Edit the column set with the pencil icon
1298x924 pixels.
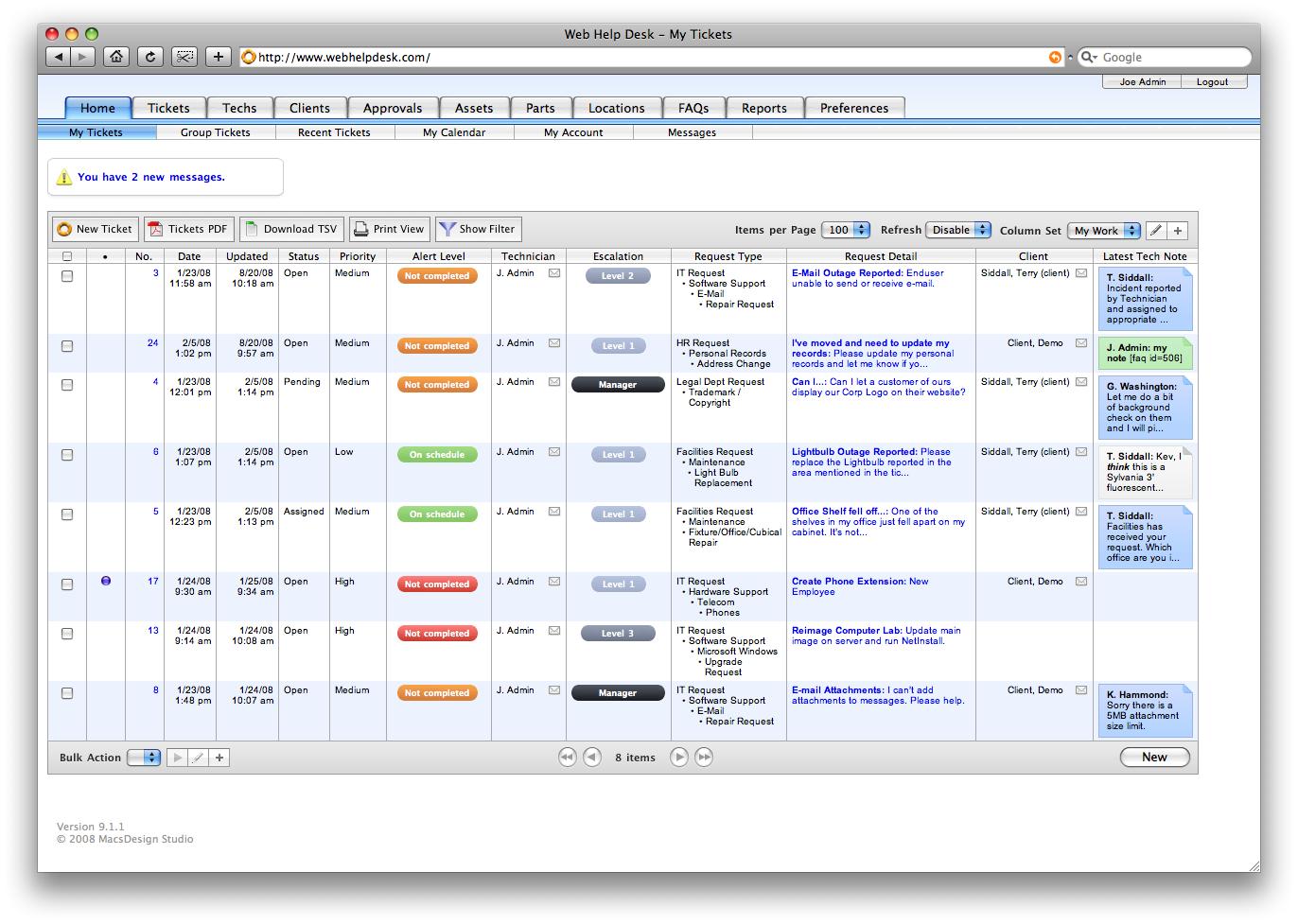click(x=1156, y=230)
